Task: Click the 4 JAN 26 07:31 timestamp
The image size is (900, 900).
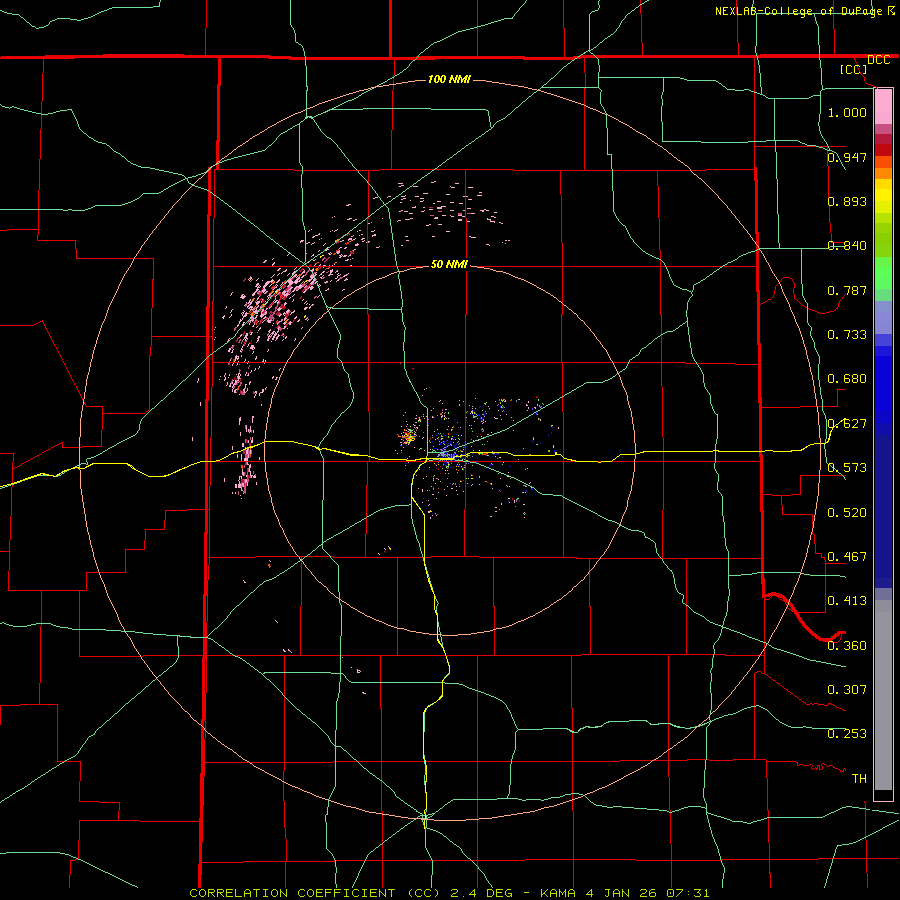Action: coord(648,893)
